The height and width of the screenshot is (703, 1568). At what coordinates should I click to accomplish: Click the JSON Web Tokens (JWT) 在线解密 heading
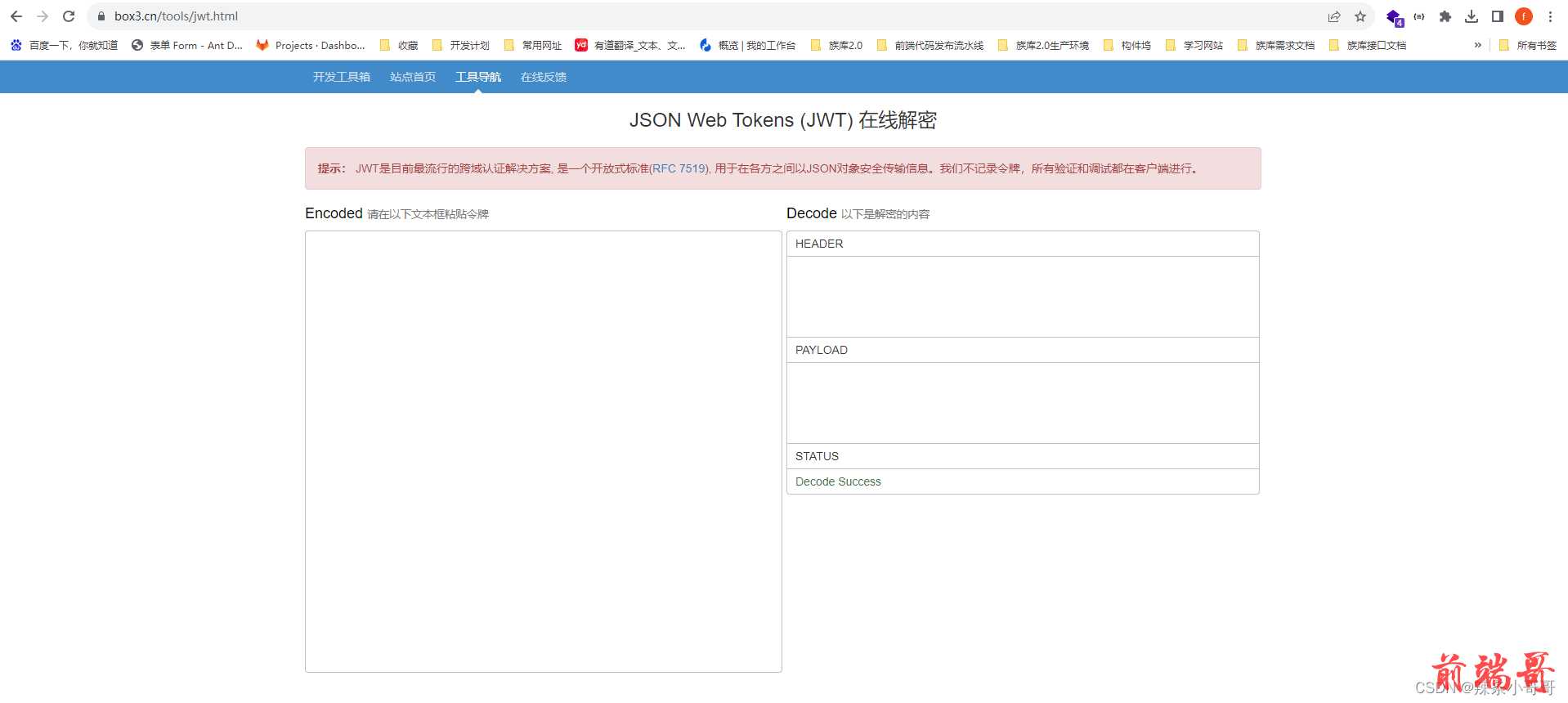pos(783,120)
